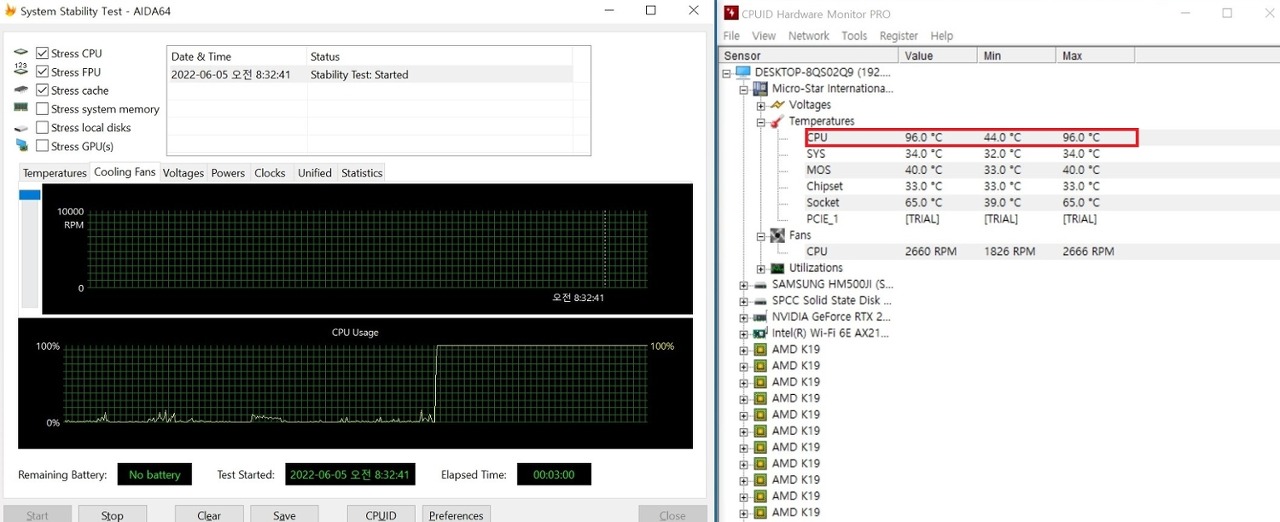The image size is (1280, 522).
Task: Click the monitor icon beside Stress GPU(s)
Action: coord(21,145)
